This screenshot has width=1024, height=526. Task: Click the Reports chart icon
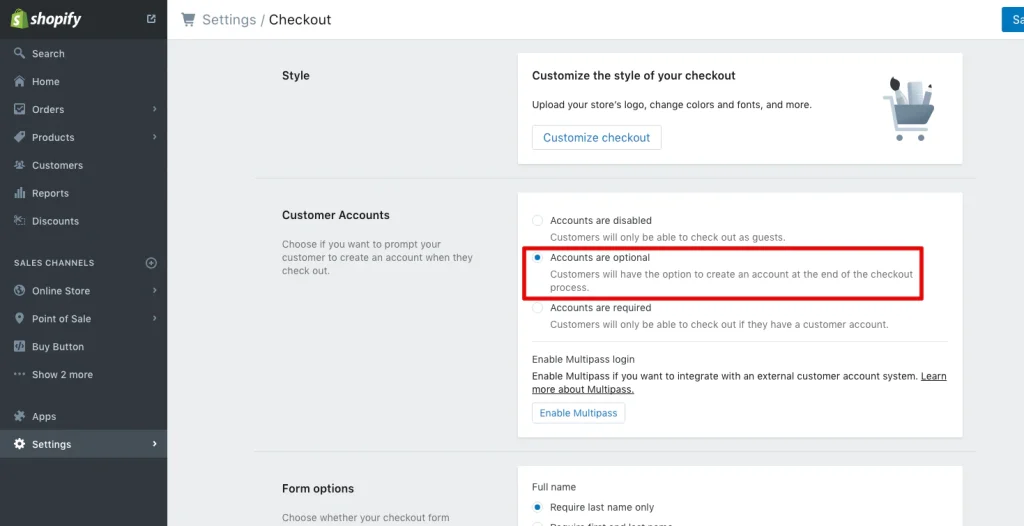pos(20,193)
